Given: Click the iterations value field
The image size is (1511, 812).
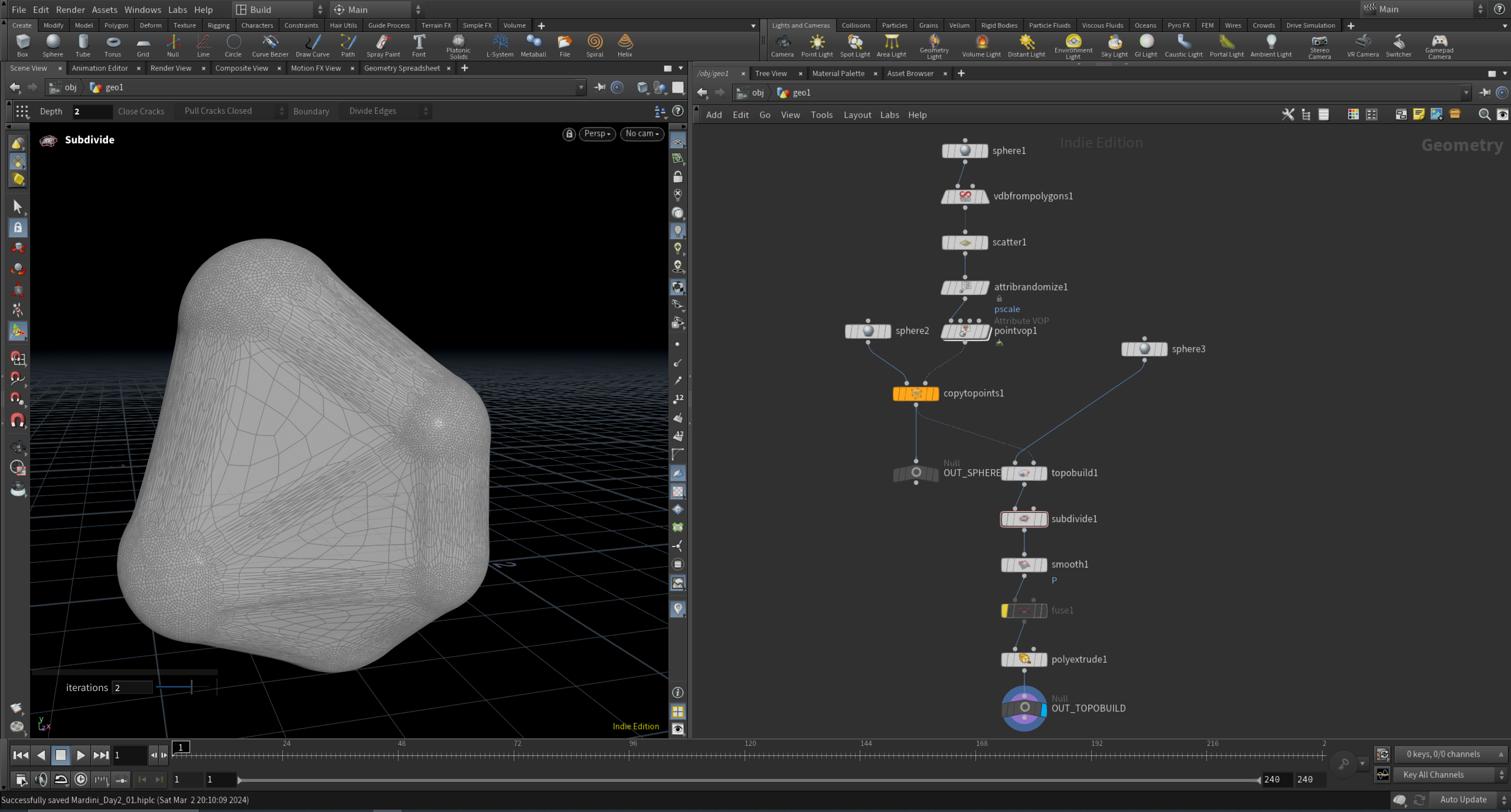Looking at the screenshot, I should coord(132,687).
